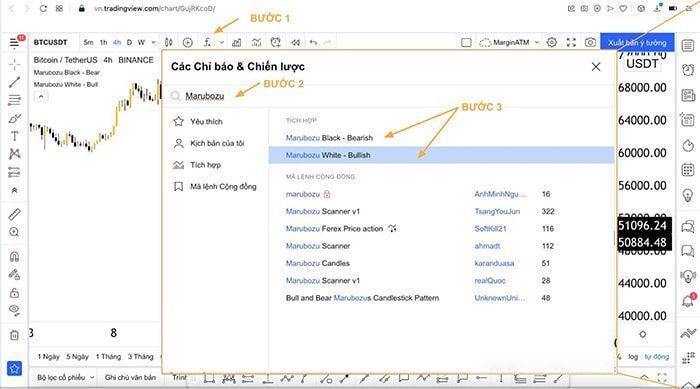Switch to the D timeframe

click(129, 42)
